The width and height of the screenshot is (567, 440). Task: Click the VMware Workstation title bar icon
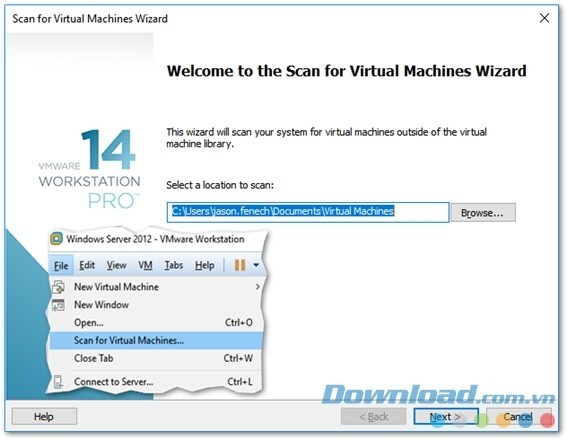tap(56, 239)
